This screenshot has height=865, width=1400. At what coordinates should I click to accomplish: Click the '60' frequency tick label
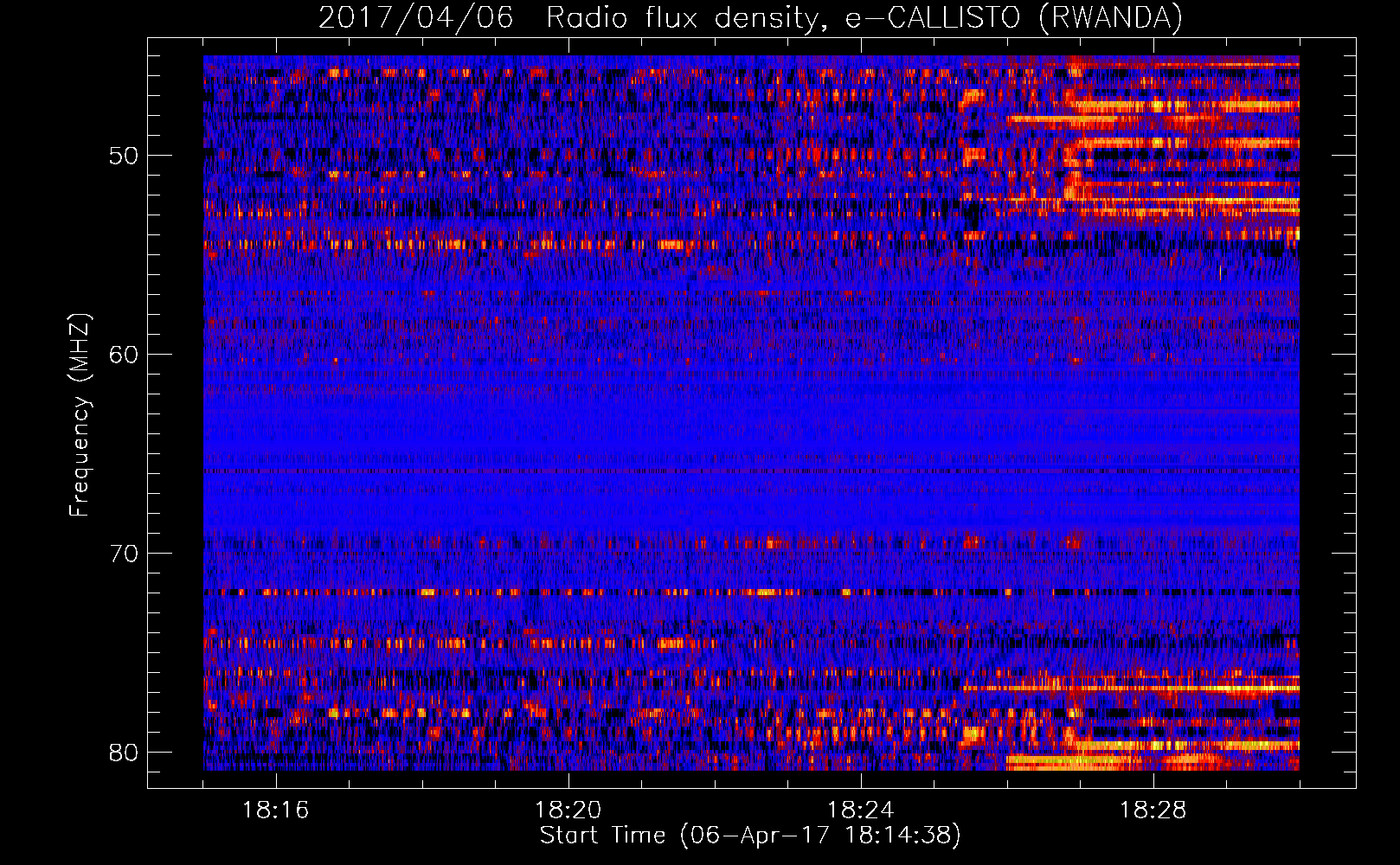(x=124, y=355)
